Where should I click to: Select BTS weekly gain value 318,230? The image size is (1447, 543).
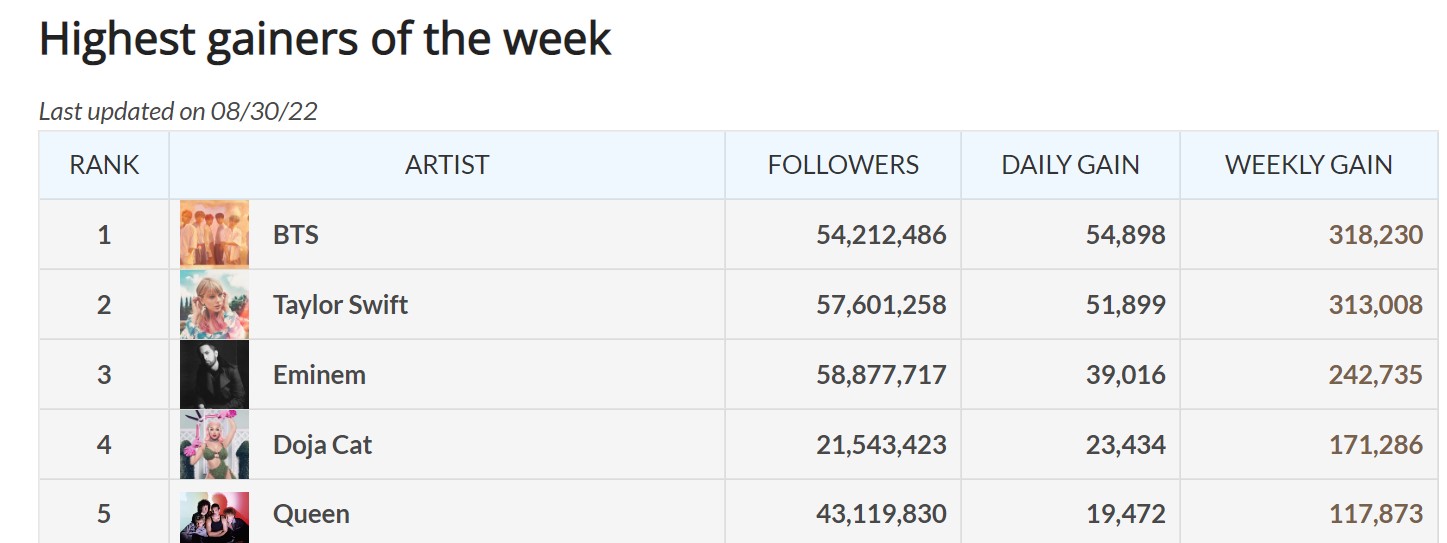(x=1375, y=235)
